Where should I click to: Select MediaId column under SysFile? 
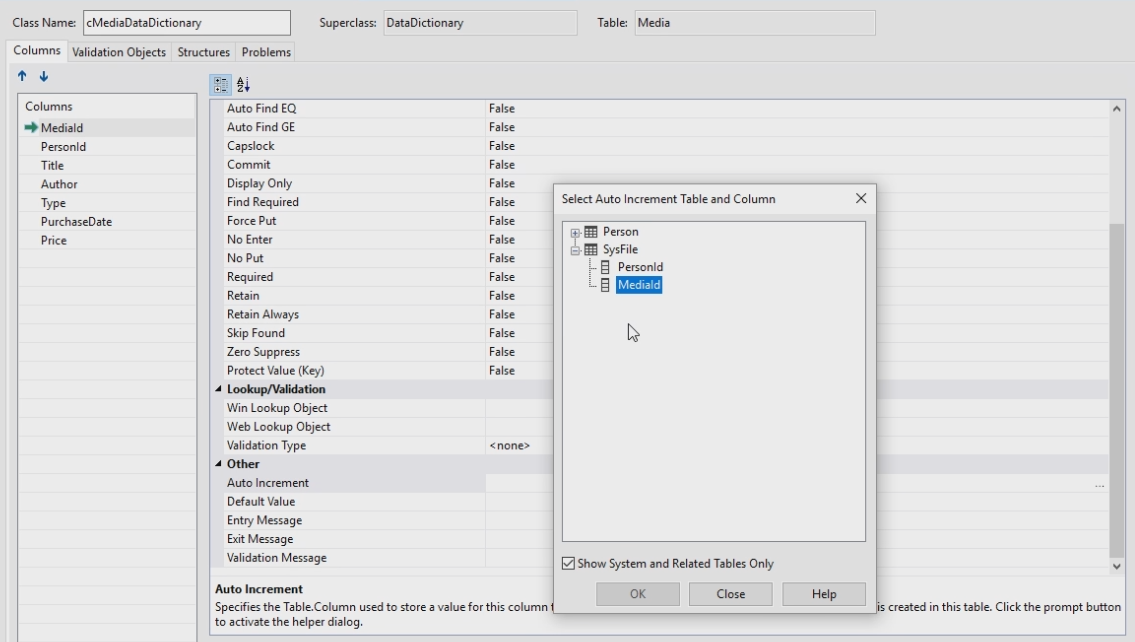639,286
